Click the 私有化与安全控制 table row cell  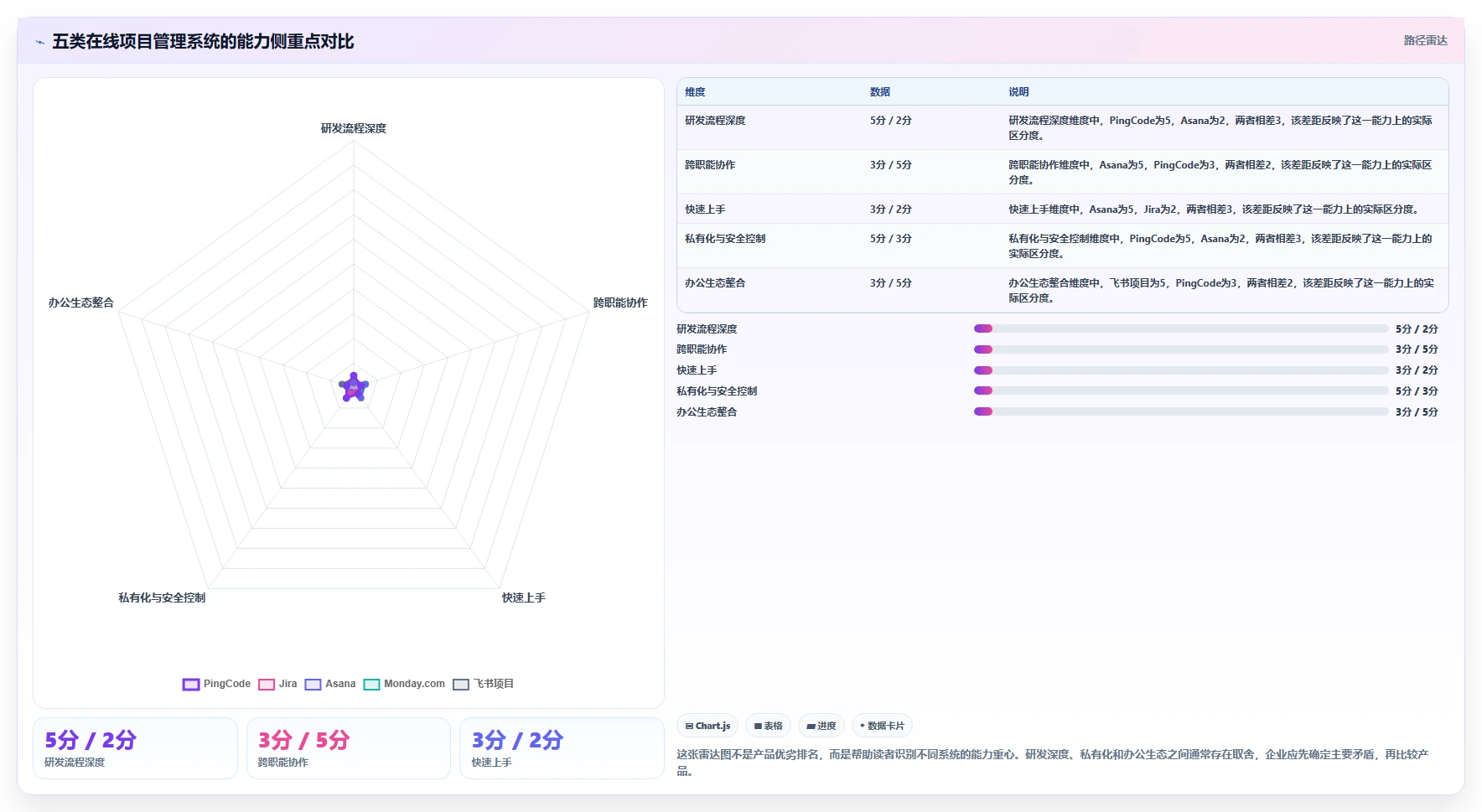(725, 239)
